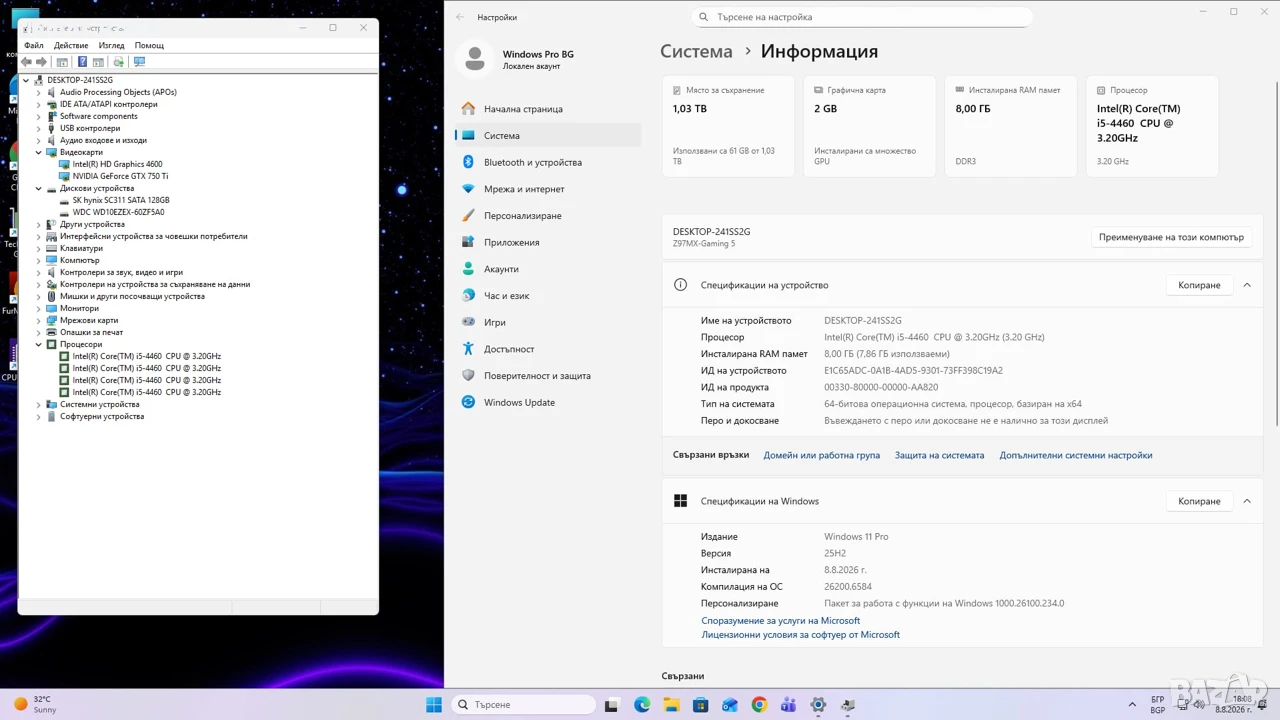Select the WDC WD10EZEX-60ZF5A0 disk
The height and width of the screenshot is (720, 1280).
tap(118, 212)
